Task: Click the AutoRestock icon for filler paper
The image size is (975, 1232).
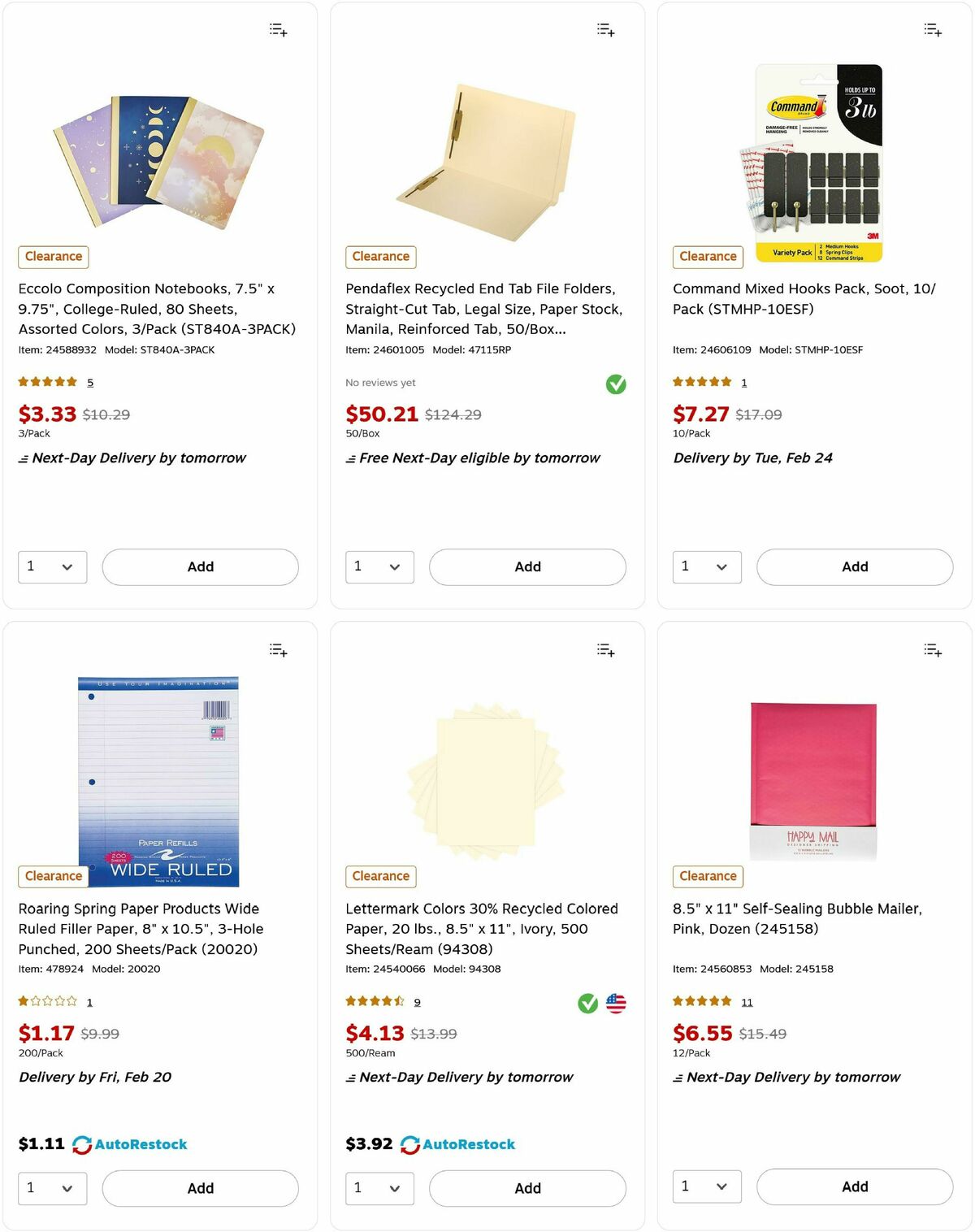Action: [x=81, y=1143]
